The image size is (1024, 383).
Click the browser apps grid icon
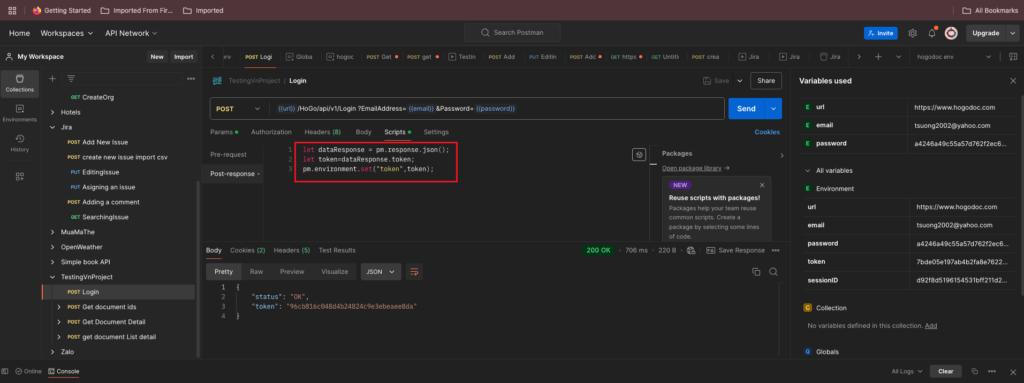click(12, 10)
